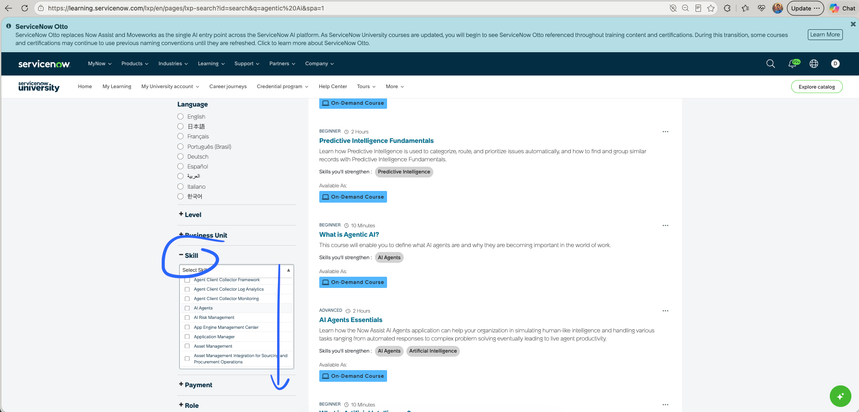Go to the Home menu item
This screenshot has width=859, height=412.
click(x=85, y=87)
